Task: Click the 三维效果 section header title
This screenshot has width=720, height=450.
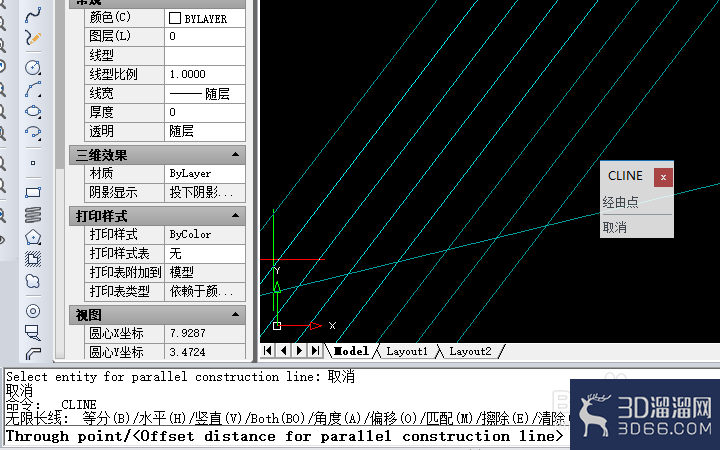Action: (x=101, y=155)
